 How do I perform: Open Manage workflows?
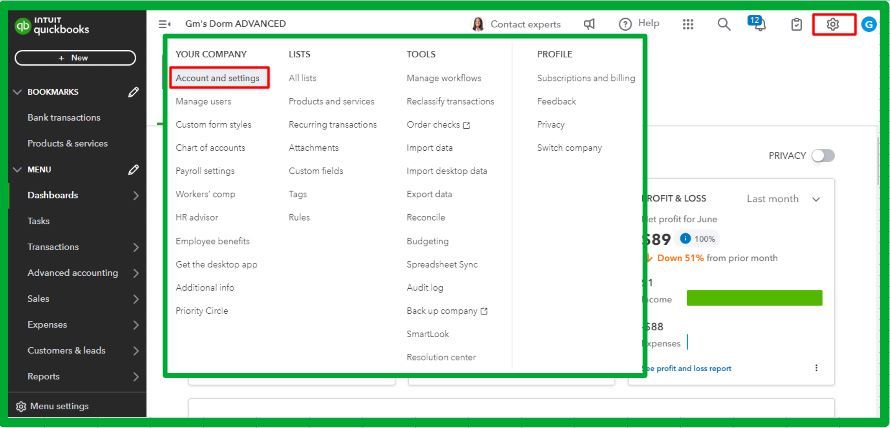(x=444, y=78)
